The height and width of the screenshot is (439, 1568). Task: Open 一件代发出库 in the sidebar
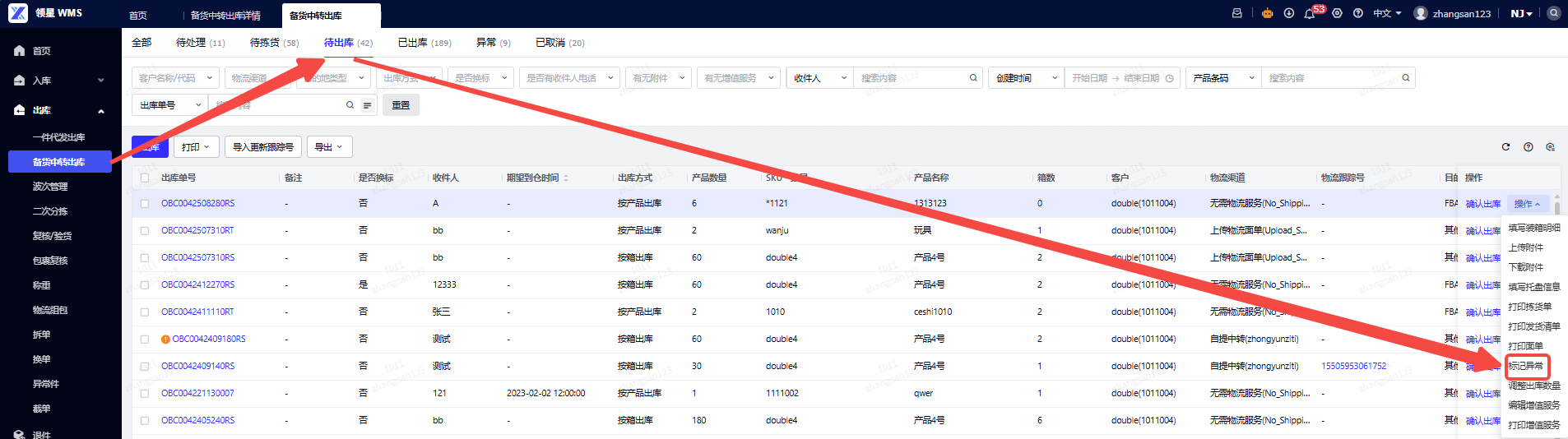click(x=58, y=137)
